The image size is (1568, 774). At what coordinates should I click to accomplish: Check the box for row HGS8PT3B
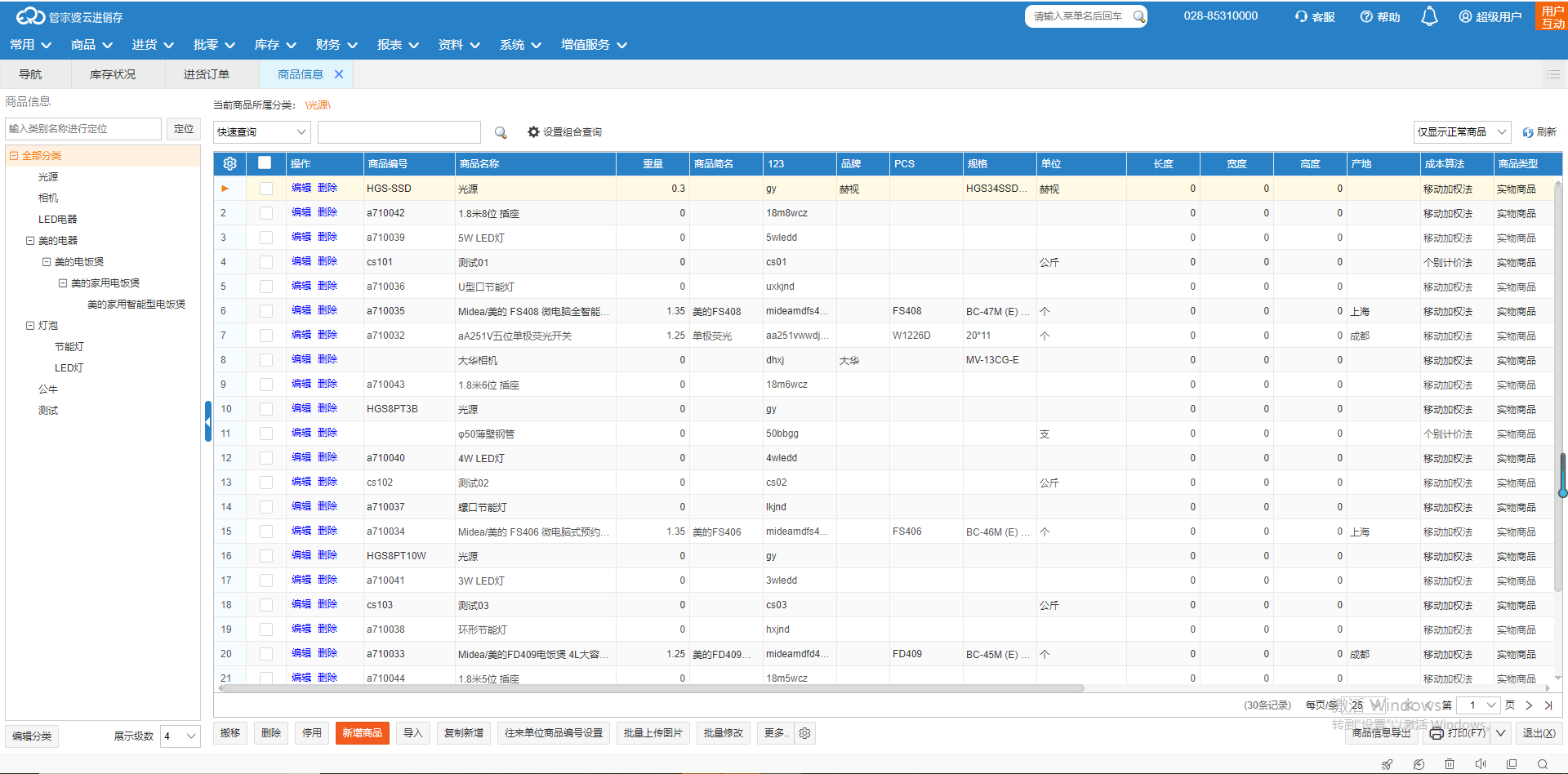(x=266, y=409)
